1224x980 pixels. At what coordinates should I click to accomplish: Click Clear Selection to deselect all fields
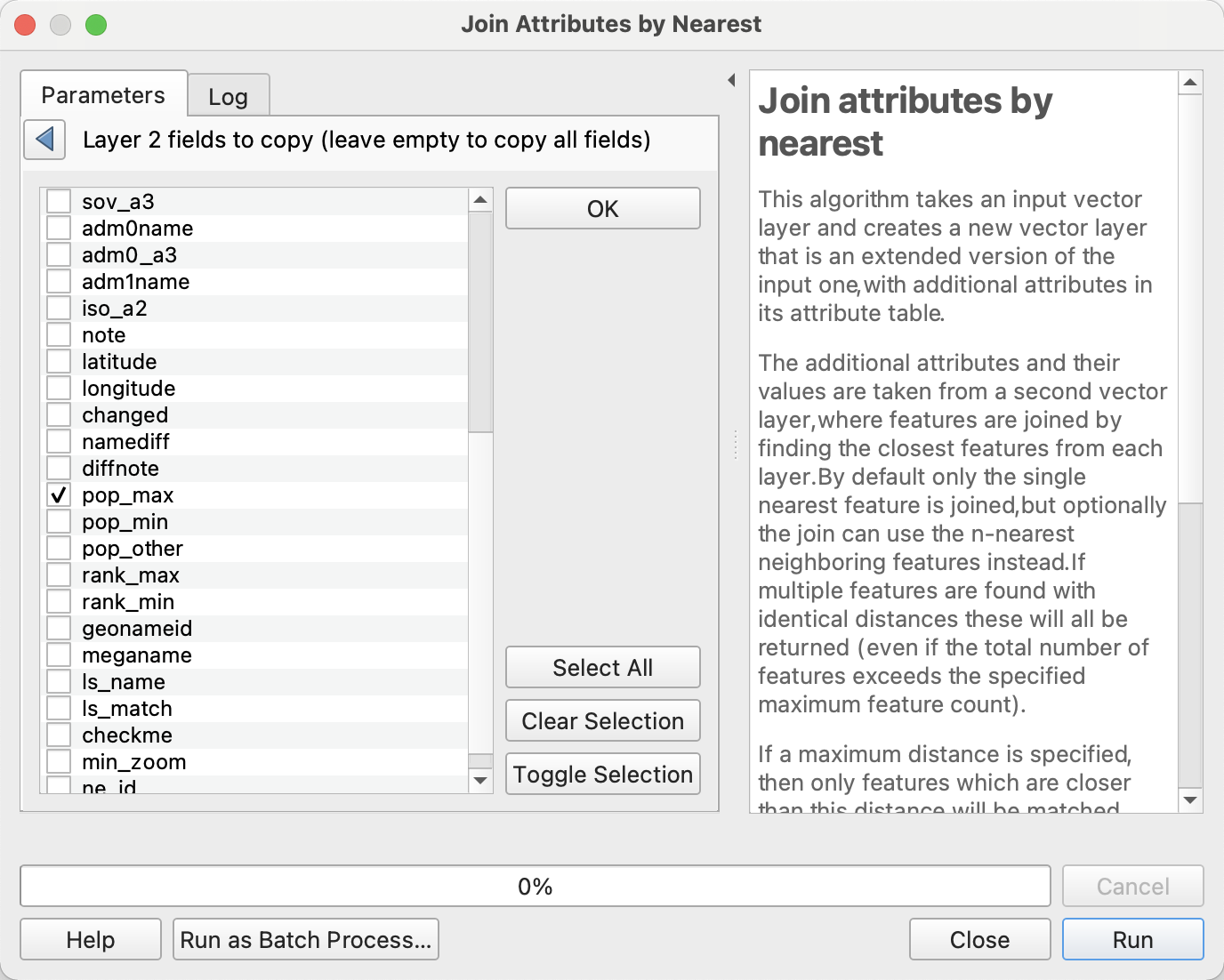click(x=602, y=720)
